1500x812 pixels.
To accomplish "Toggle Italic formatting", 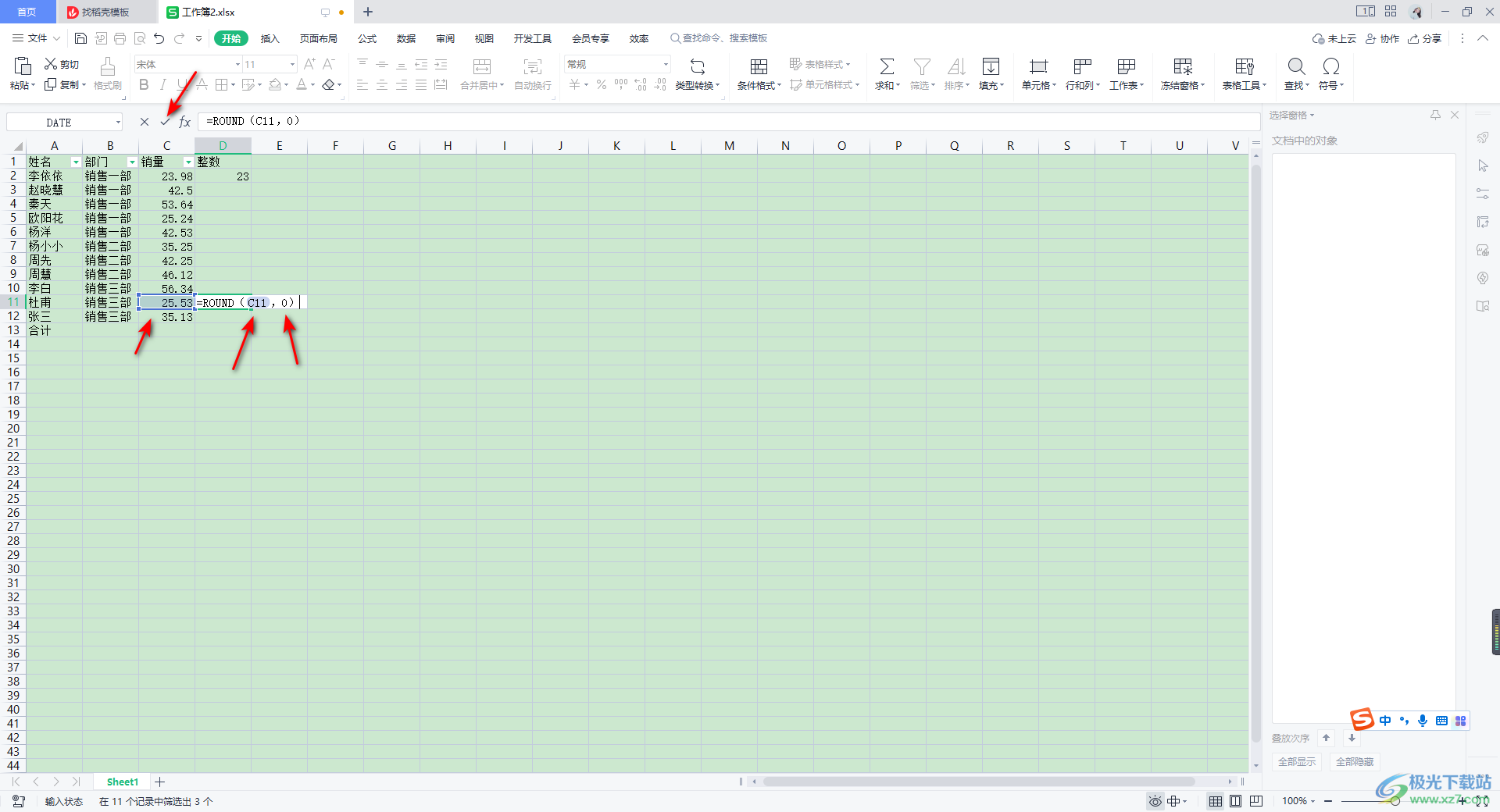I will coord(163,84).
